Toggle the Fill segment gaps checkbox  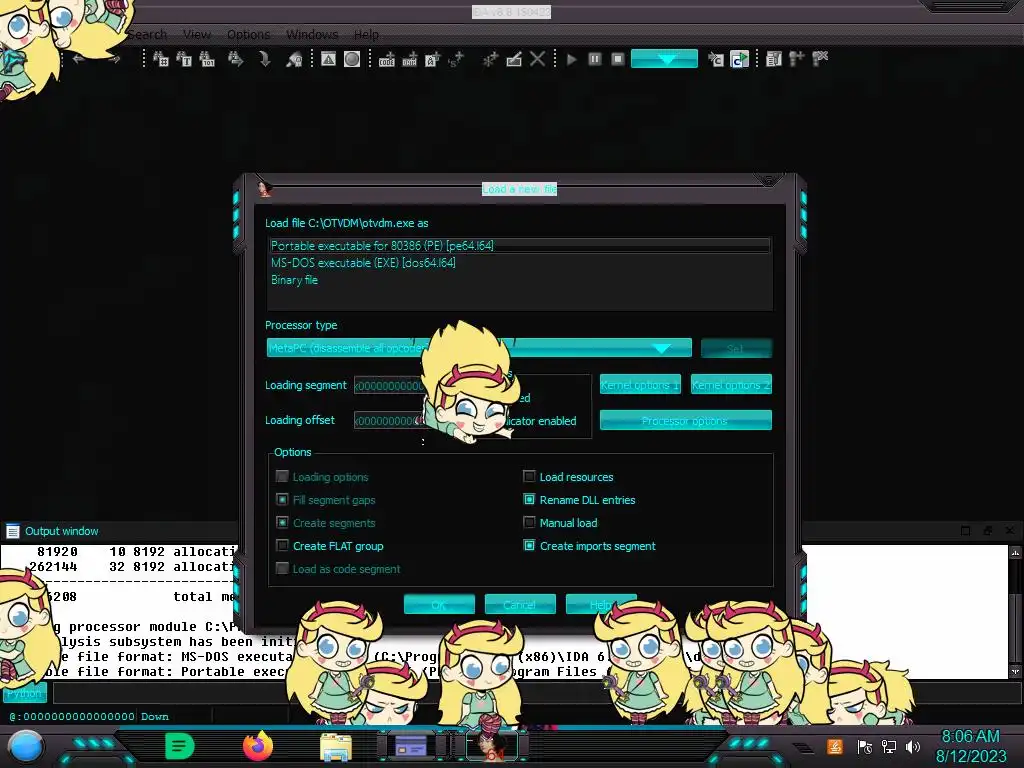282,500
